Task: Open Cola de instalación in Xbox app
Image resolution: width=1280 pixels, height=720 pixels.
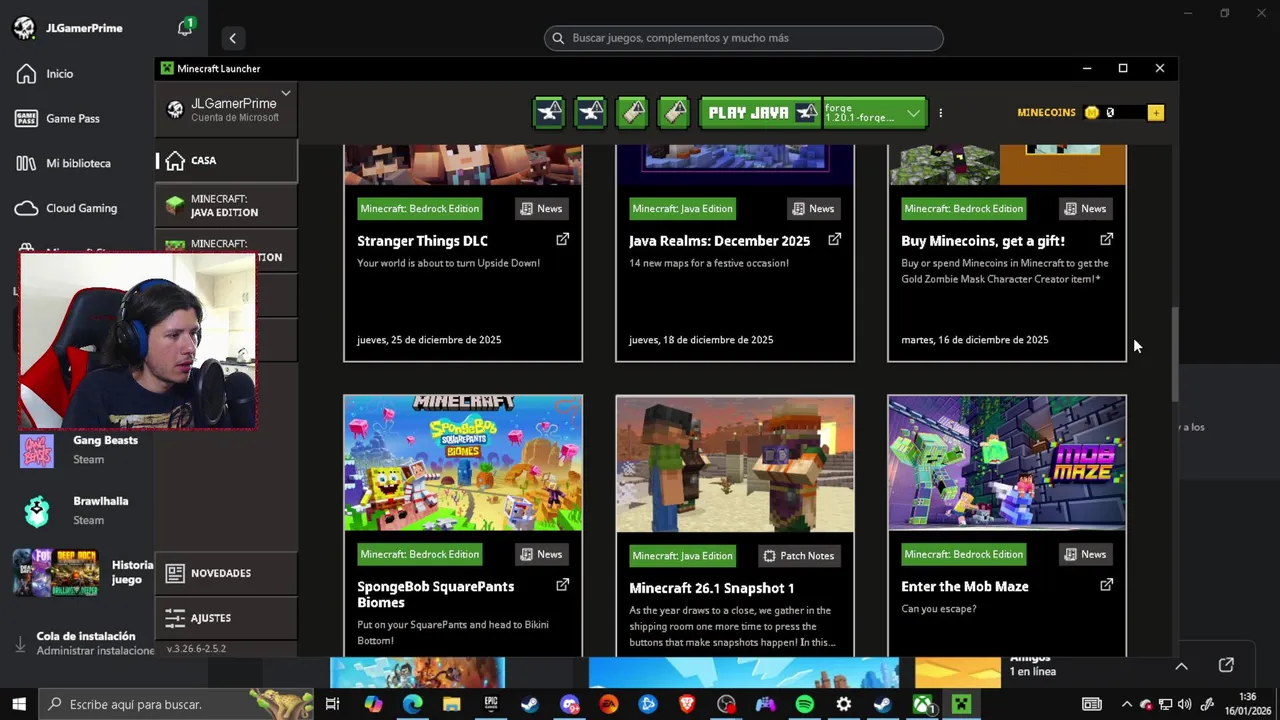Action: point(85,643)
